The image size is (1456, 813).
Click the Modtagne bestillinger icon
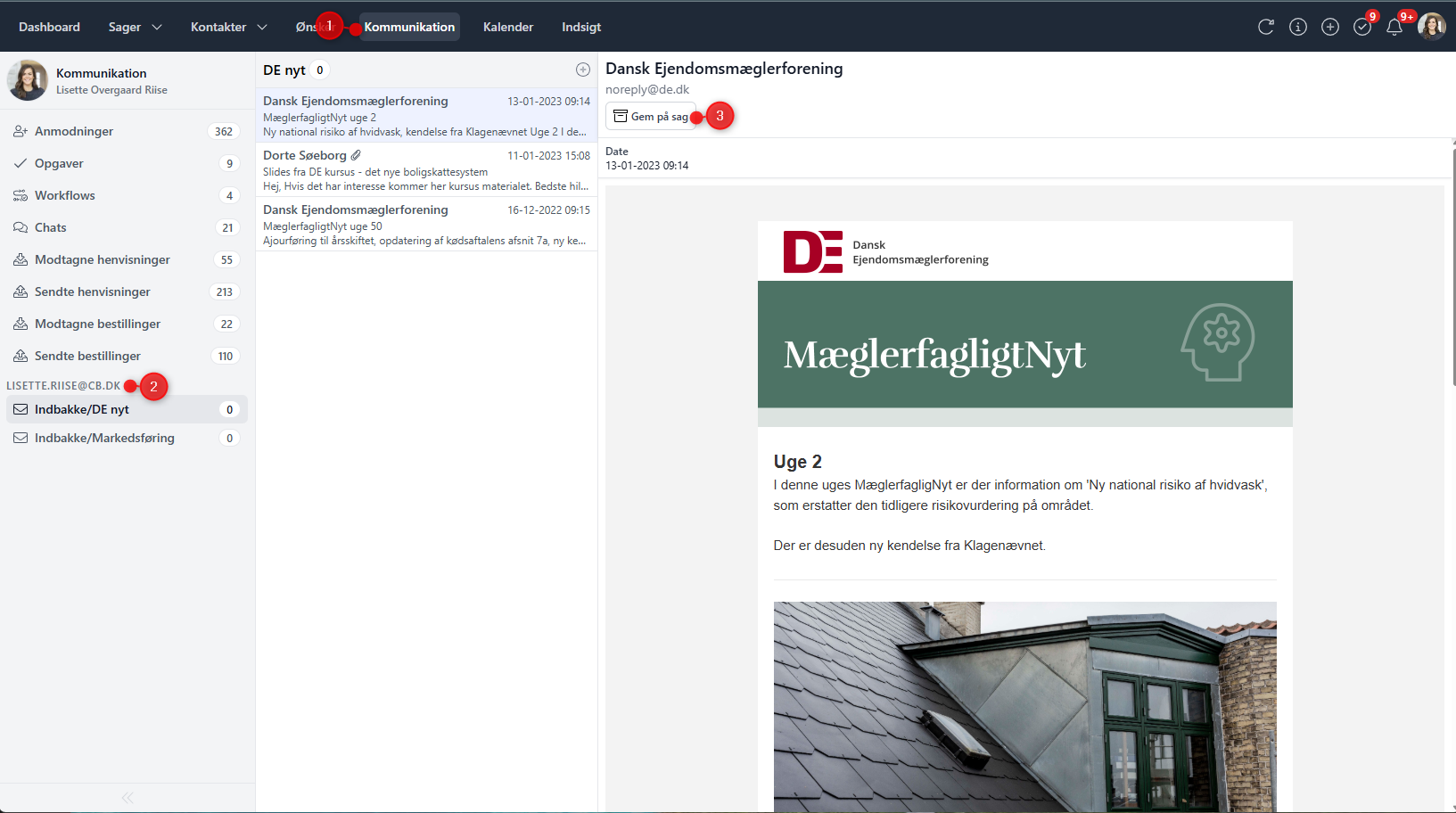point(21,324)
